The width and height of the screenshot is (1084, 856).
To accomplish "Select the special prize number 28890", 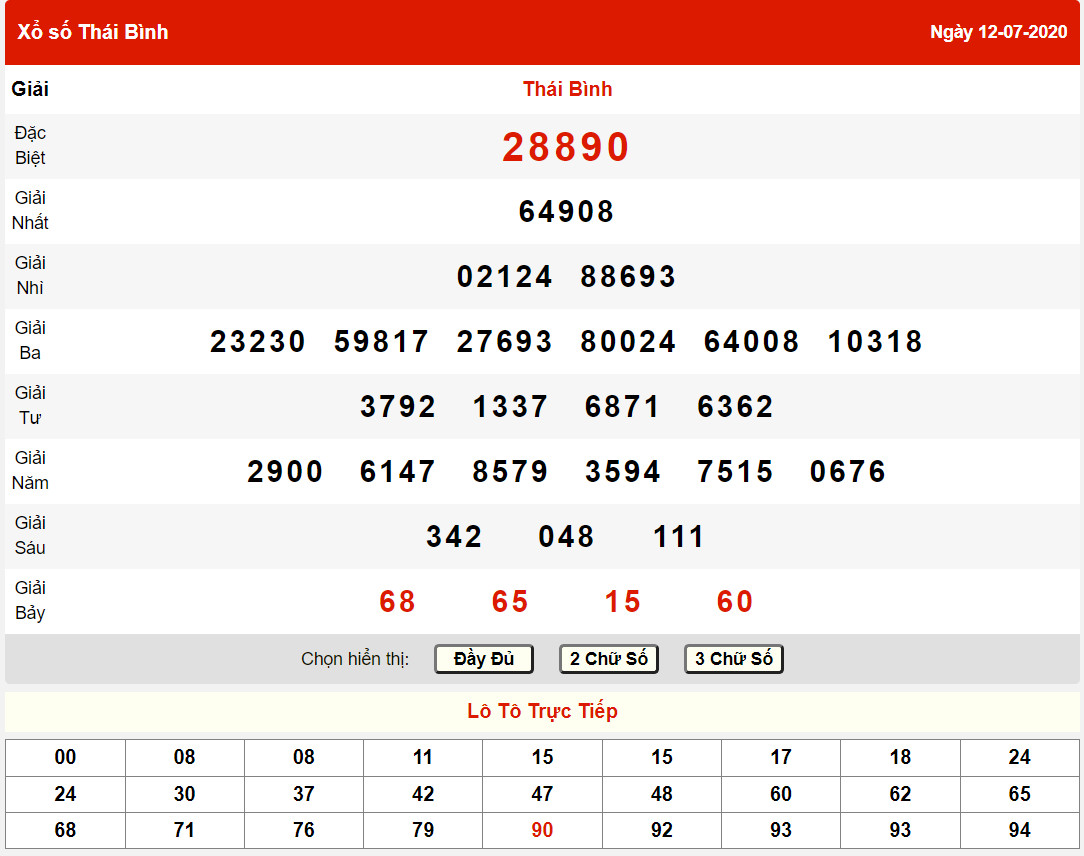I will point(566,147).
